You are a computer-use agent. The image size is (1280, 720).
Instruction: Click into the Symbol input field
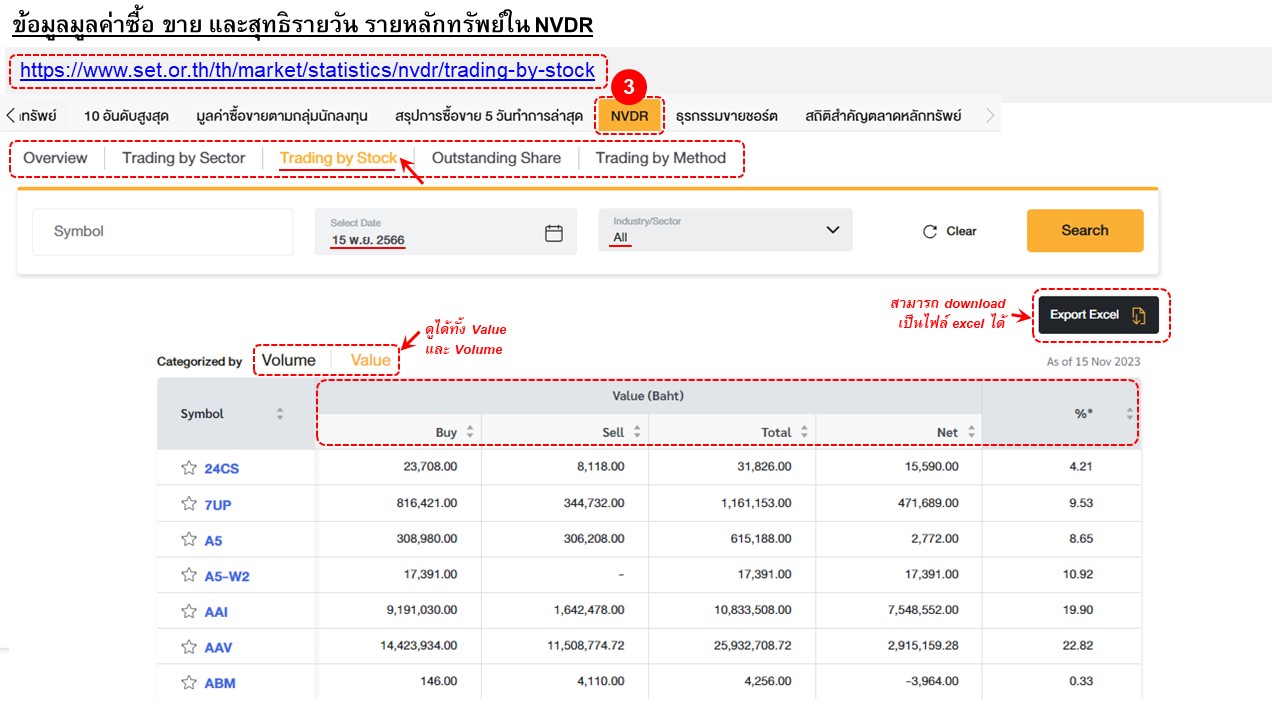(x=160, y=231)
